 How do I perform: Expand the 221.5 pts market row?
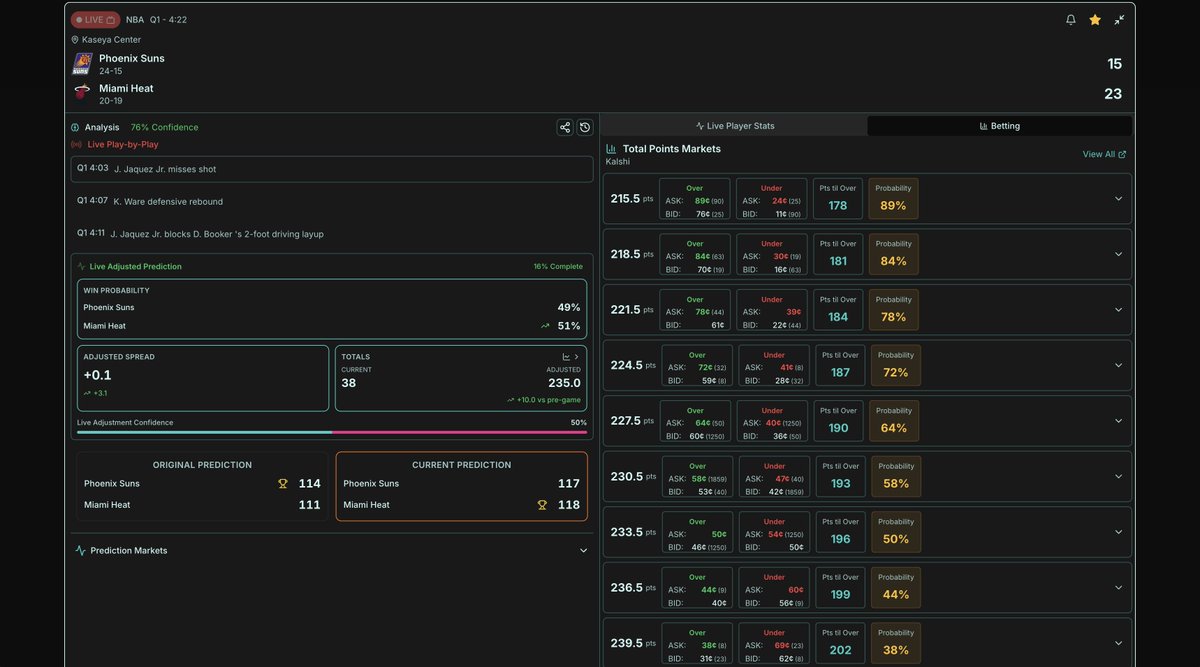pyautogui.click(x=1119, y=310)
